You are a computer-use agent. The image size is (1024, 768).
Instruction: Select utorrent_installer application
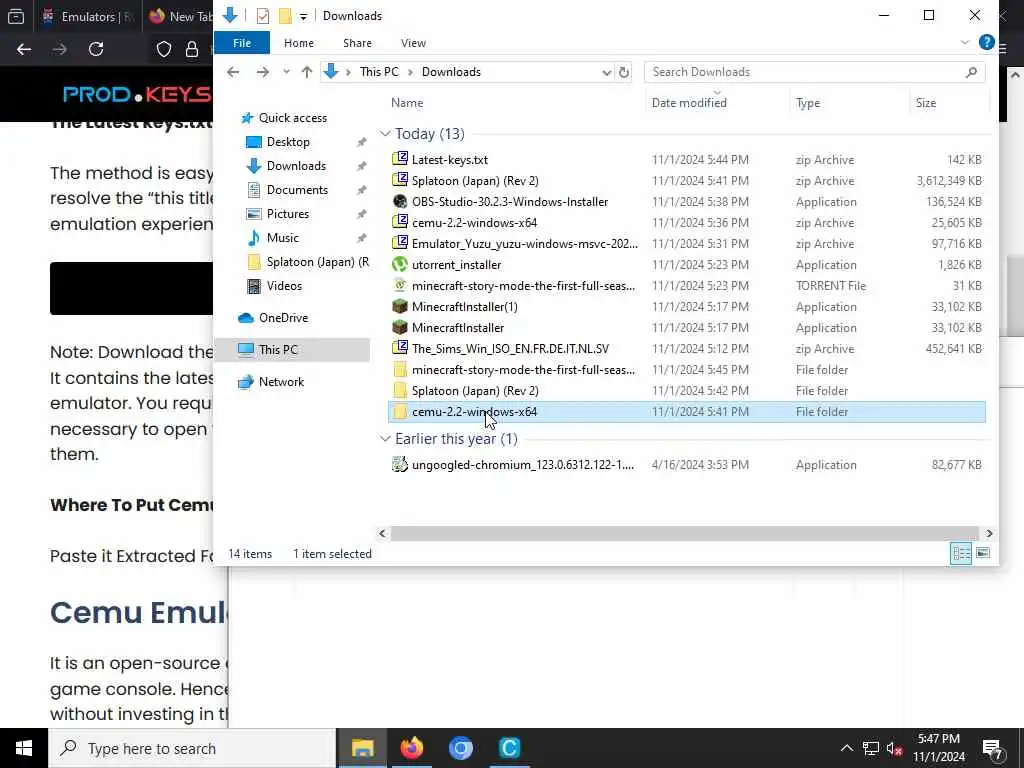tap(456, 264)
